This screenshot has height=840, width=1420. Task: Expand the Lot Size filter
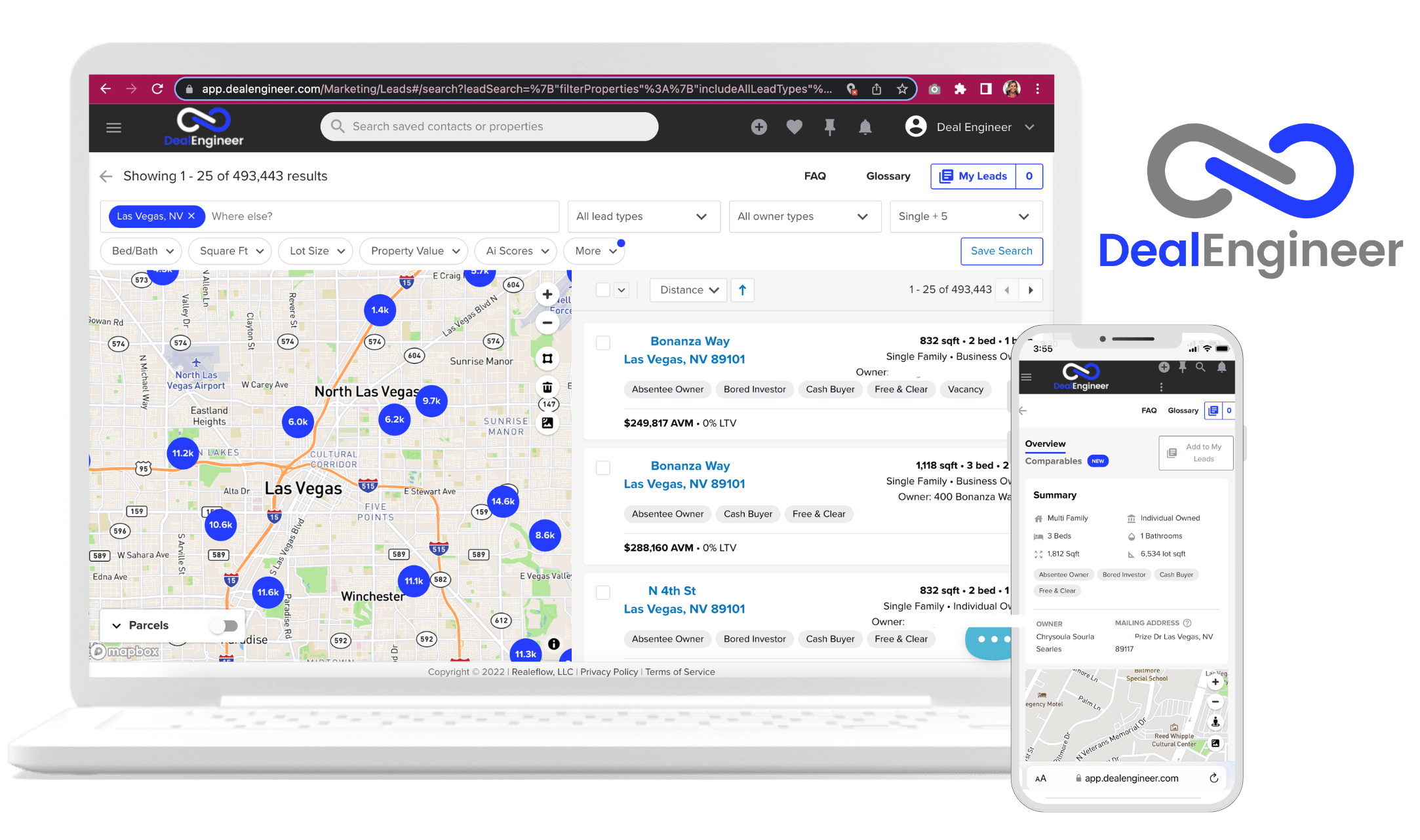[x=316, y=251]
